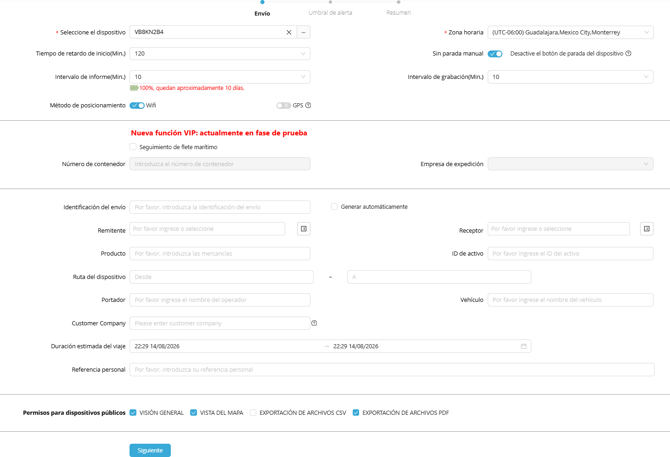
Task: Click 'Desactive el botón de parada' text
Action: tap(567, 53)
